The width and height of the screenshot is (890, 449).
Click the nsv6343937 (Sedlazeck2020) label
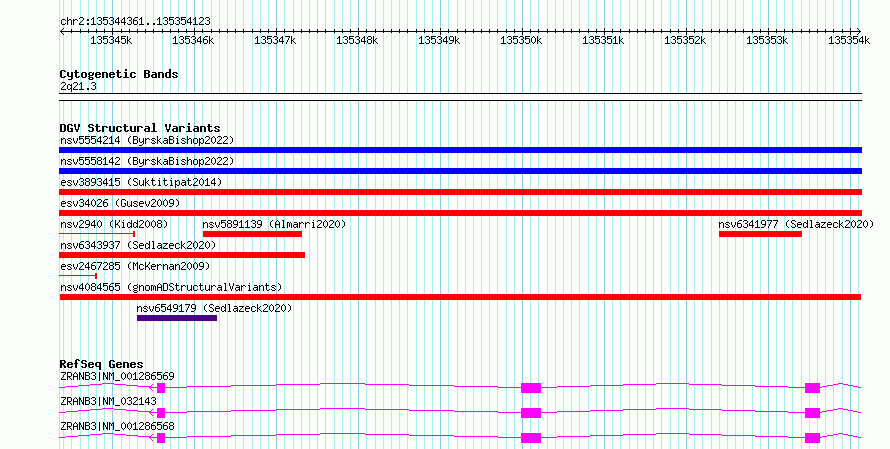click(138, 245)
